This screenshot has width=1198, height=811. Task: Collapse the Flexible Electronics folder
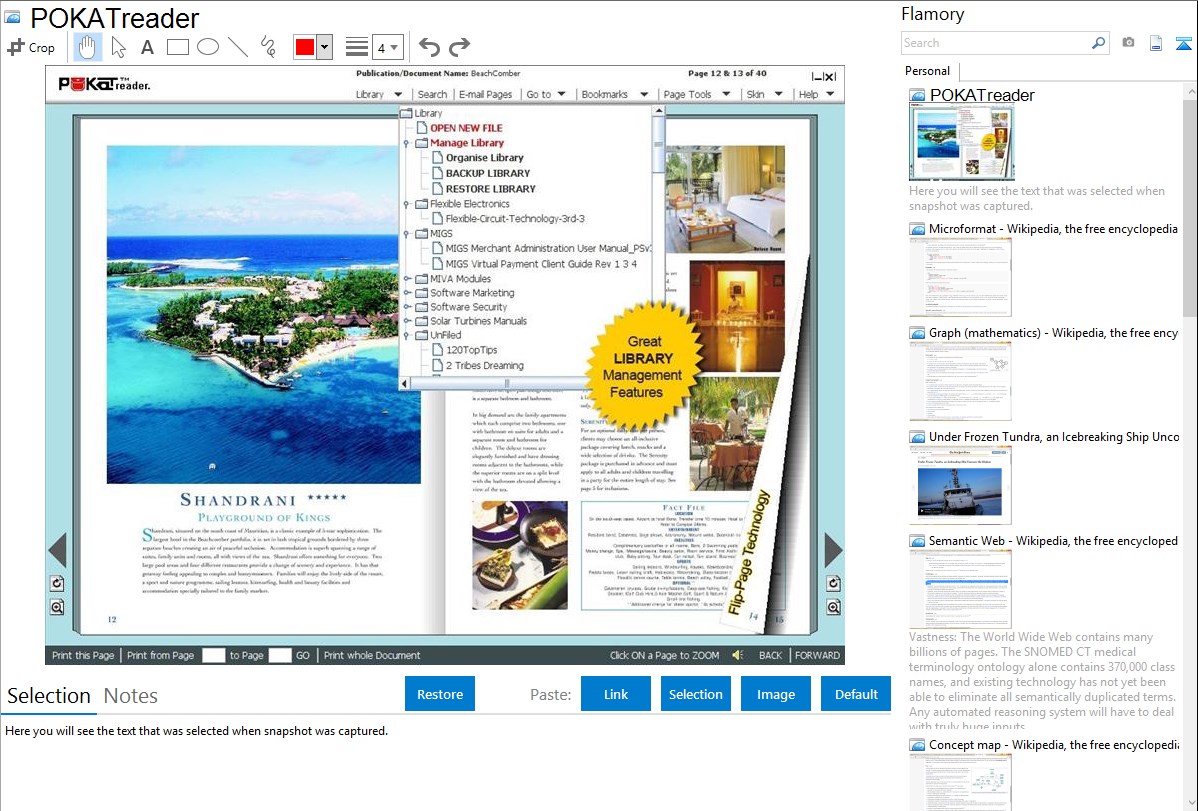tap(406, 204)
